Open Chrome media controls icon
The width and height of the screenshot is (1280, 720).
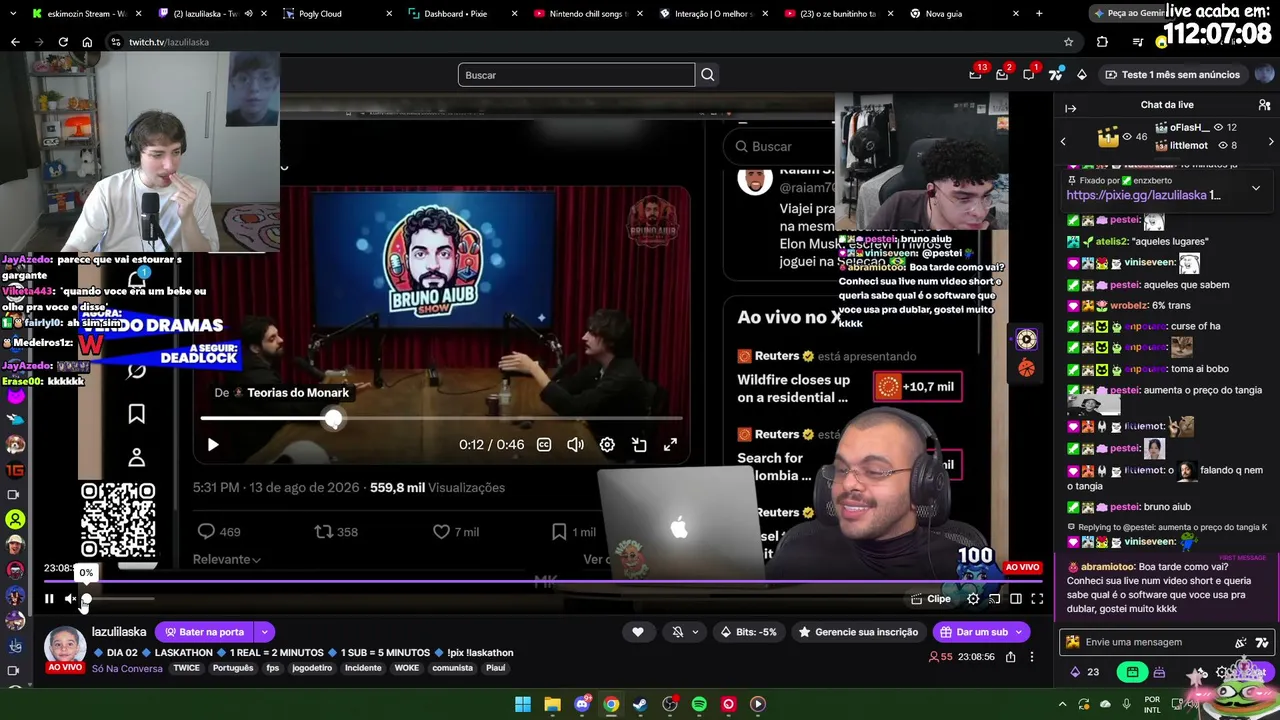click(1137, 42)
